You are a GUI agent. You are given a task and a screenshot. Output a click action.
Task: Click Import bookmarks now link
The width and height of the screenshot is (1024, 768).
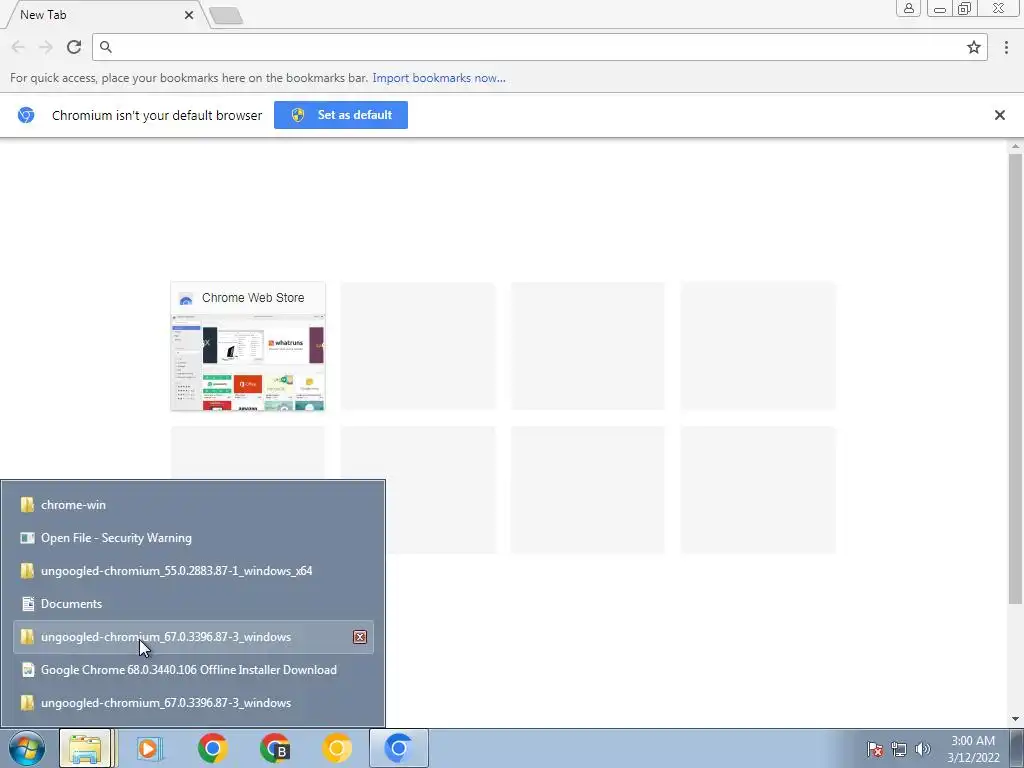(x=439, y=78)
